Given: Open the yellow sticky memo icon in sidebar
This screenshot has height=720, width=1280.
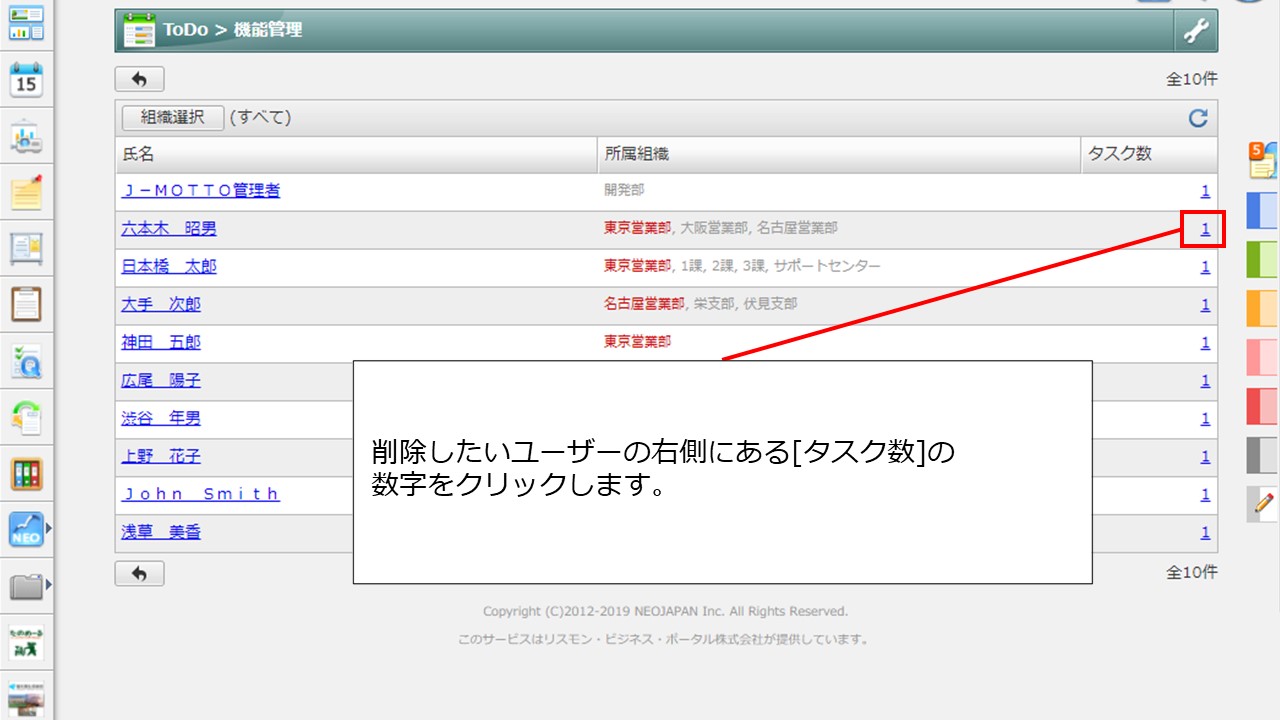Looking at the screenshot, I should 26,191.
